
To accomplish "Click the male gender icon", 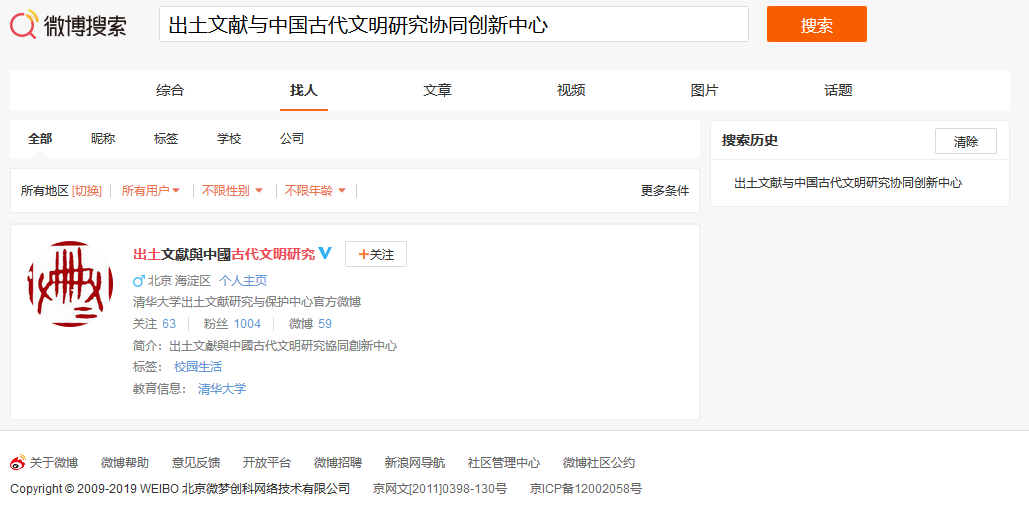I will click(138, 281).
